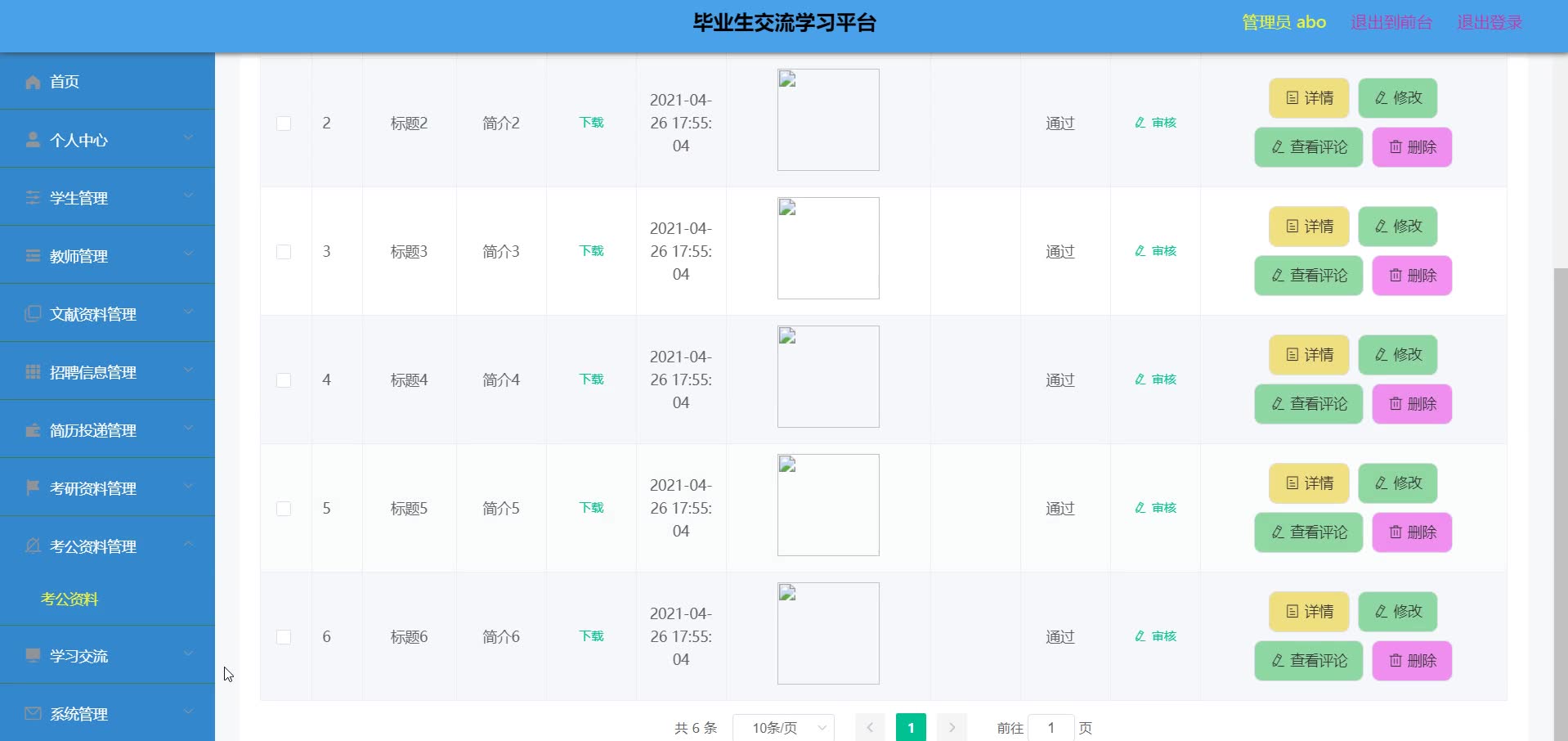Image resolution: width=1568 pixels, height=741 pixels.
Task: Click the 教师管理 list icon
Action: pyautogui.click(x=33, y=256)
